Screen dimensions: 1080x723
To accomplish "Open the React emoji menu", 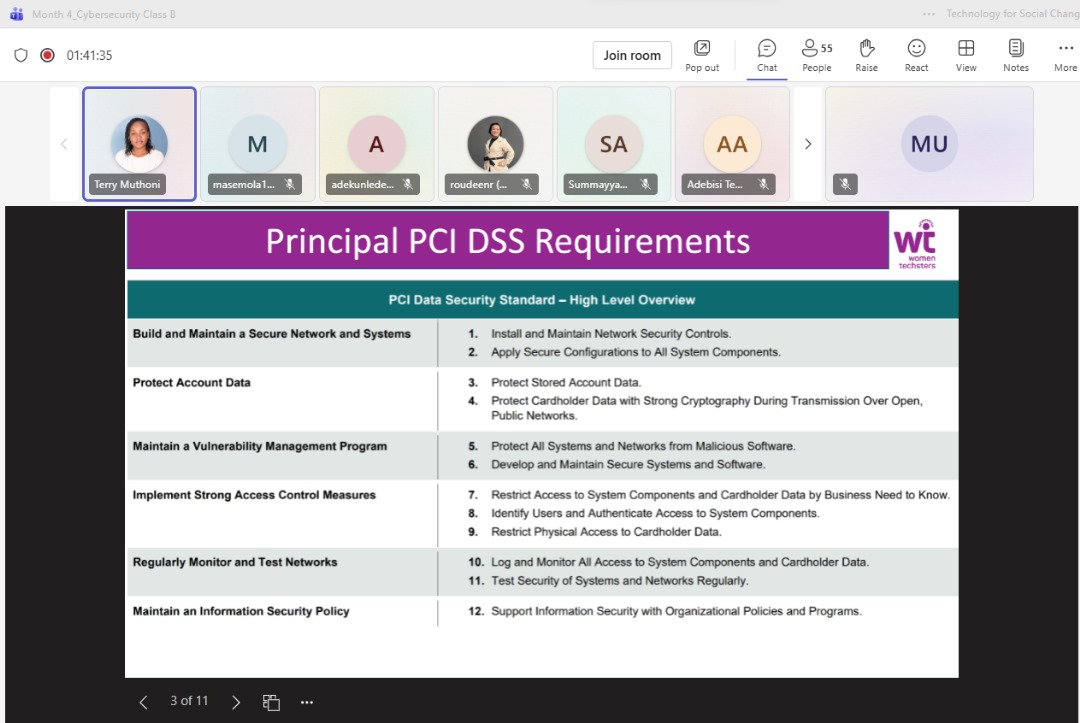I will [916, 55].
